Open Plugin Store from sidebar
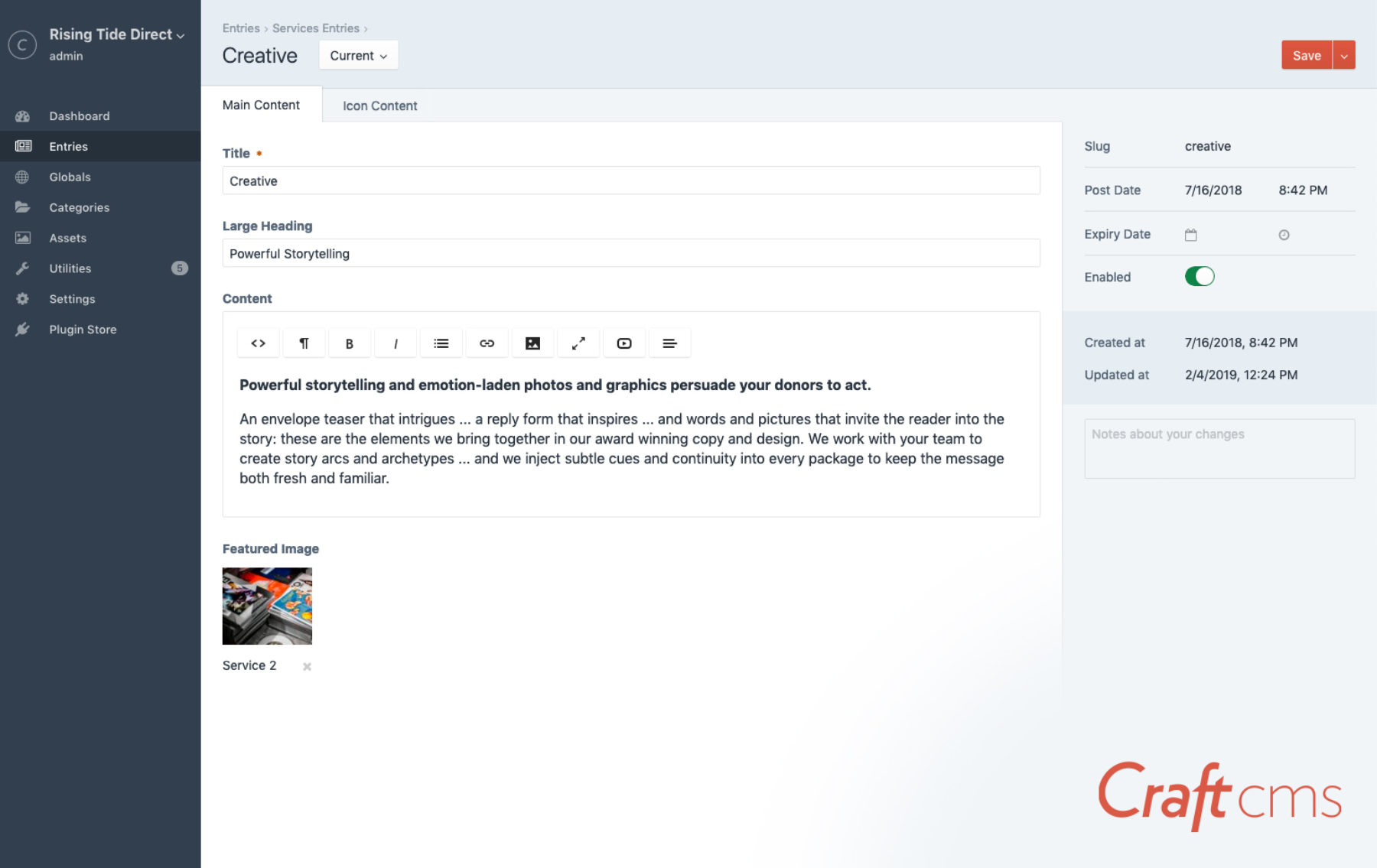The image size is (1377, 868). click(83, 330)
